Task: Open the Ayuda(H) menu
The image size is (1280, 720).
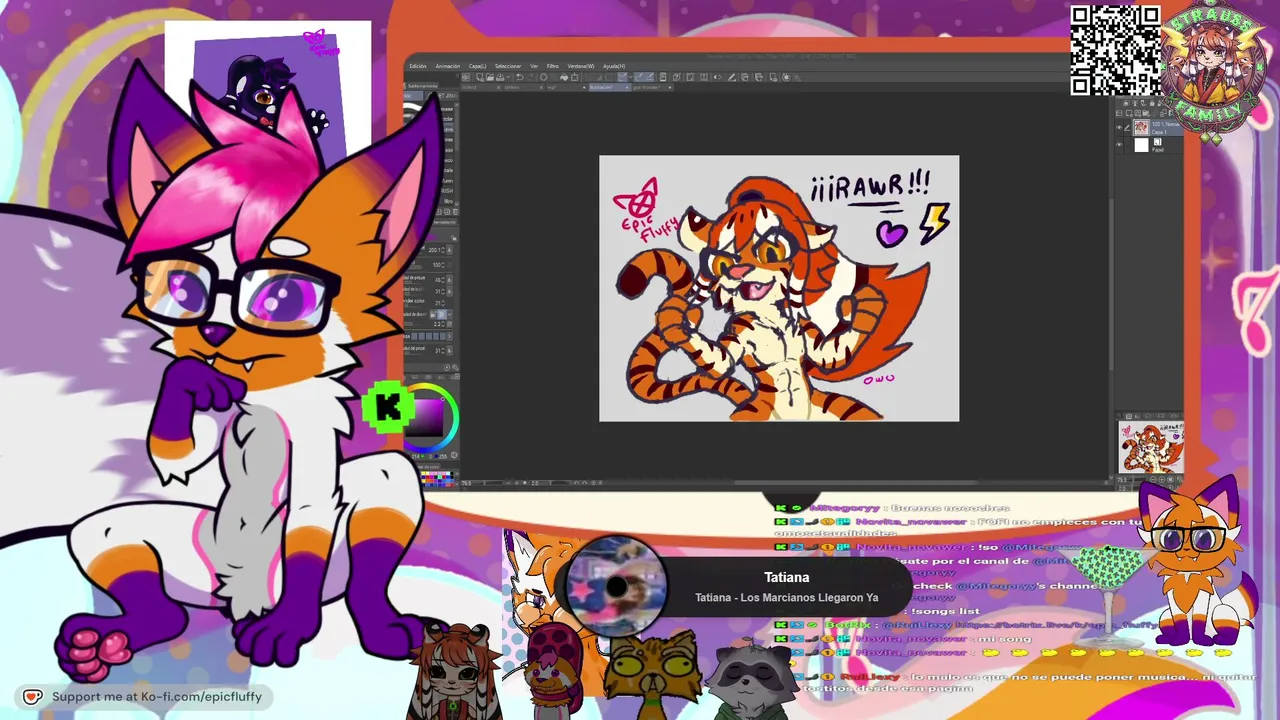Action: coord(614,66)
